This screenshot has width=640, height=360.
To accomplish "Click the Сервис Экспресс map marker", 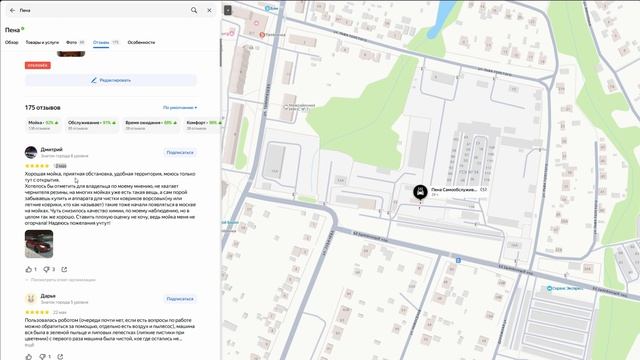I will pos(549,288).
